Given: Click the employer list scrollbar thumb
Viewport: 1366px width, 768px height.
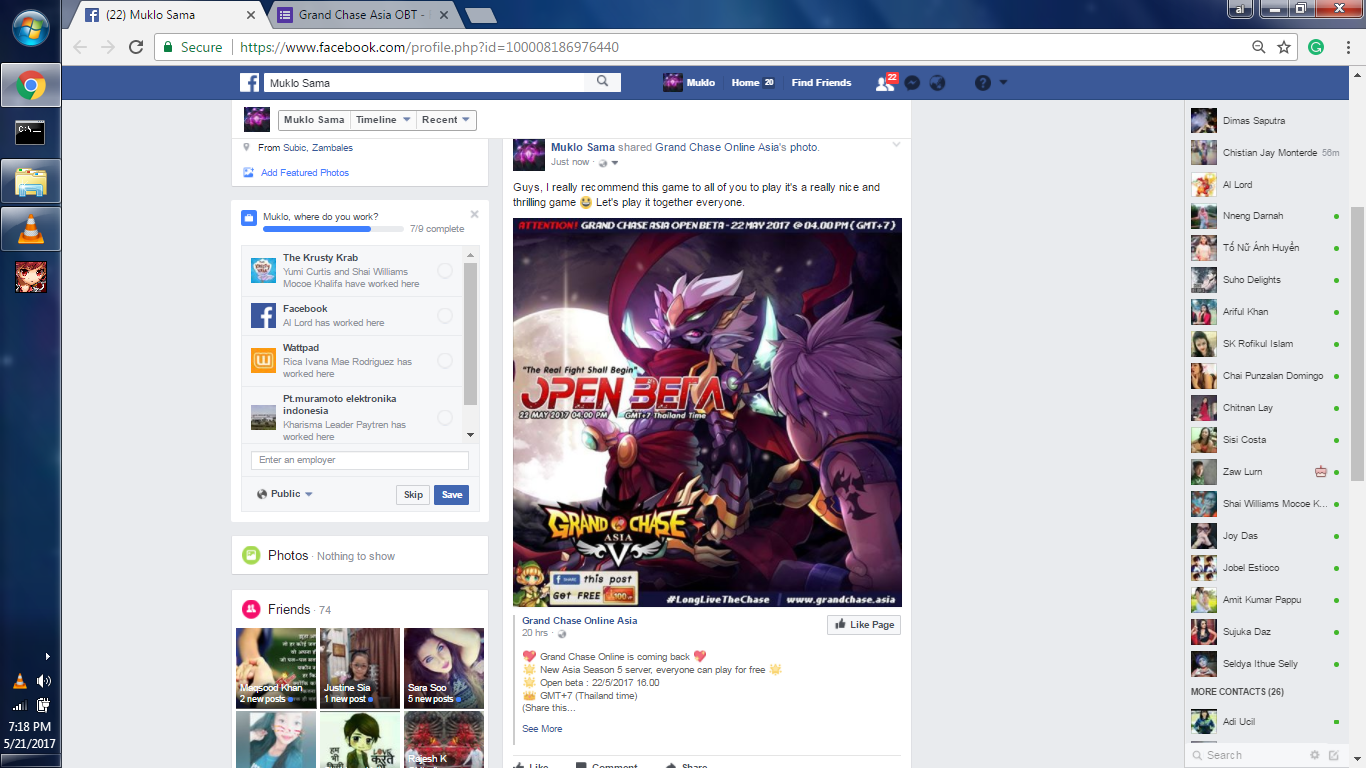Looking at the screenshot, I should 471,333.
